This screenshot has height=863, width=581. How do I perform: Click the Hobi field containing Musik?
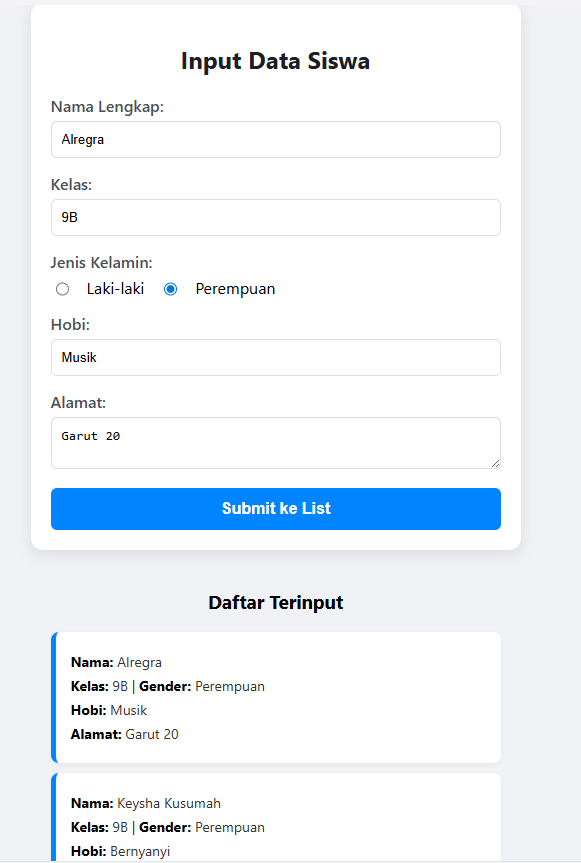(x=276, y=358)
